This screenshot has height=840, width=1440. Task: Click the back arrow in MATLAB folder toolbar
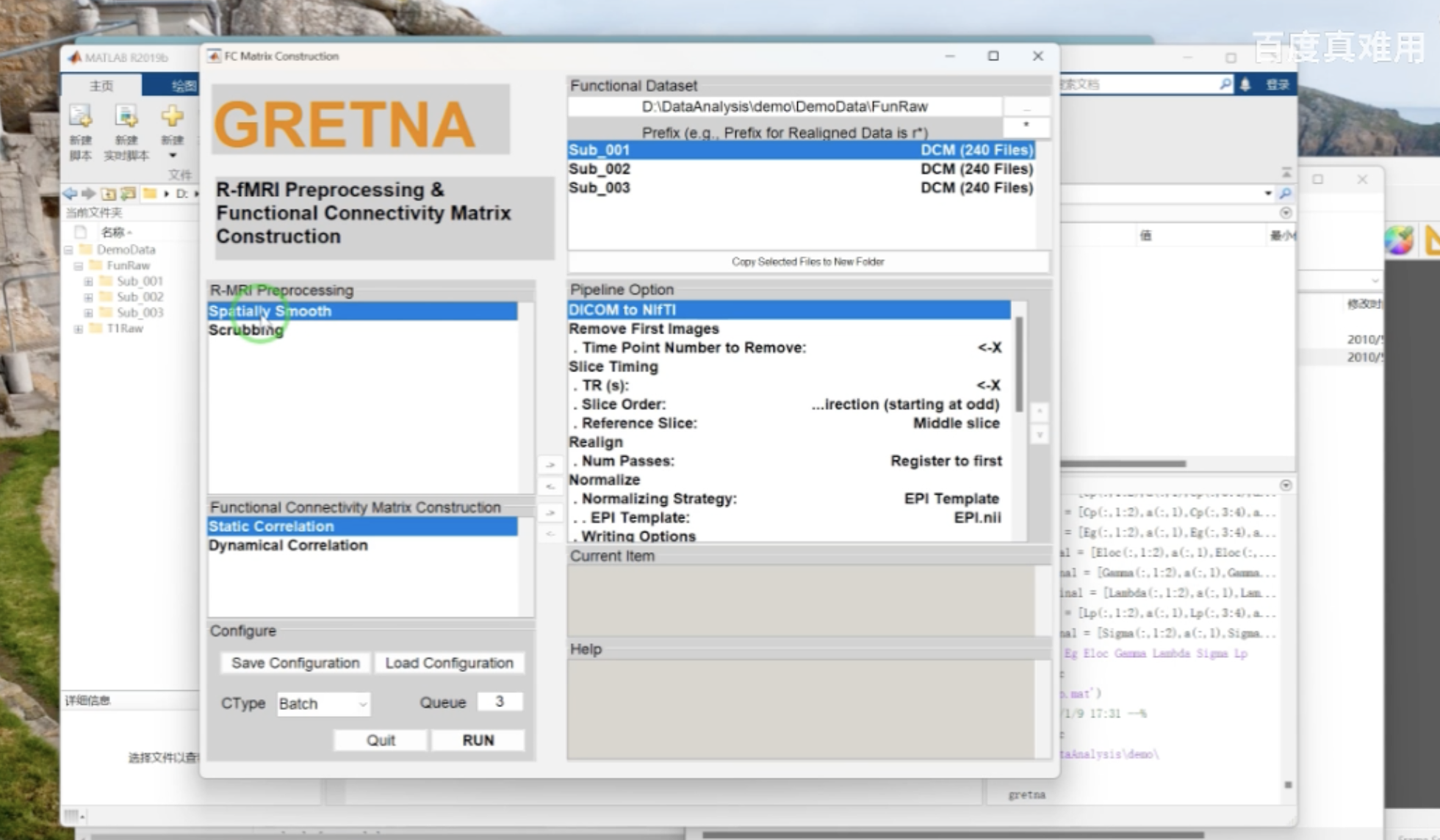70,194
